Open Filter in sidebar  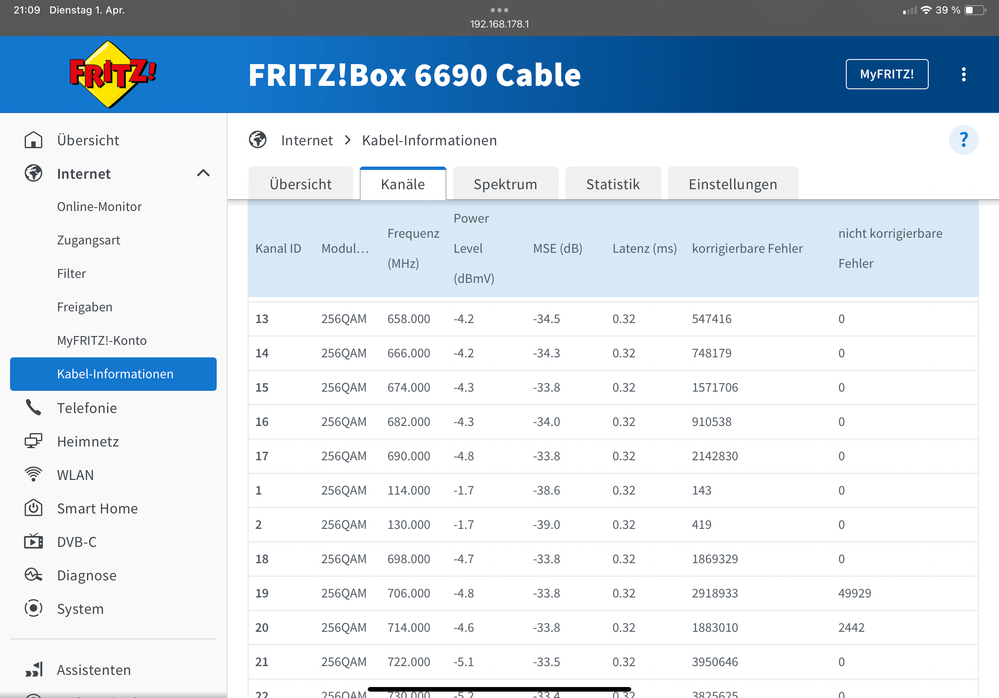(x=71, y=273)
